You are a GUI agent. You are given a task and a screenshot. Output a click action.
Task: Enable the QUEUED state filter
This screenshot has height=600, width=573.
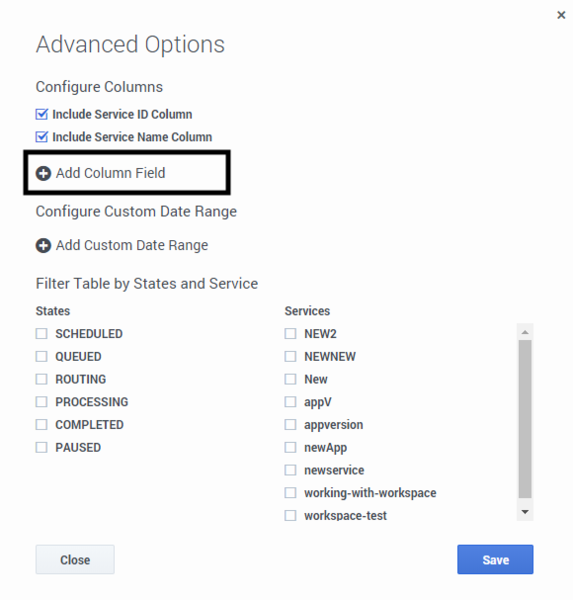coord(41,356)
